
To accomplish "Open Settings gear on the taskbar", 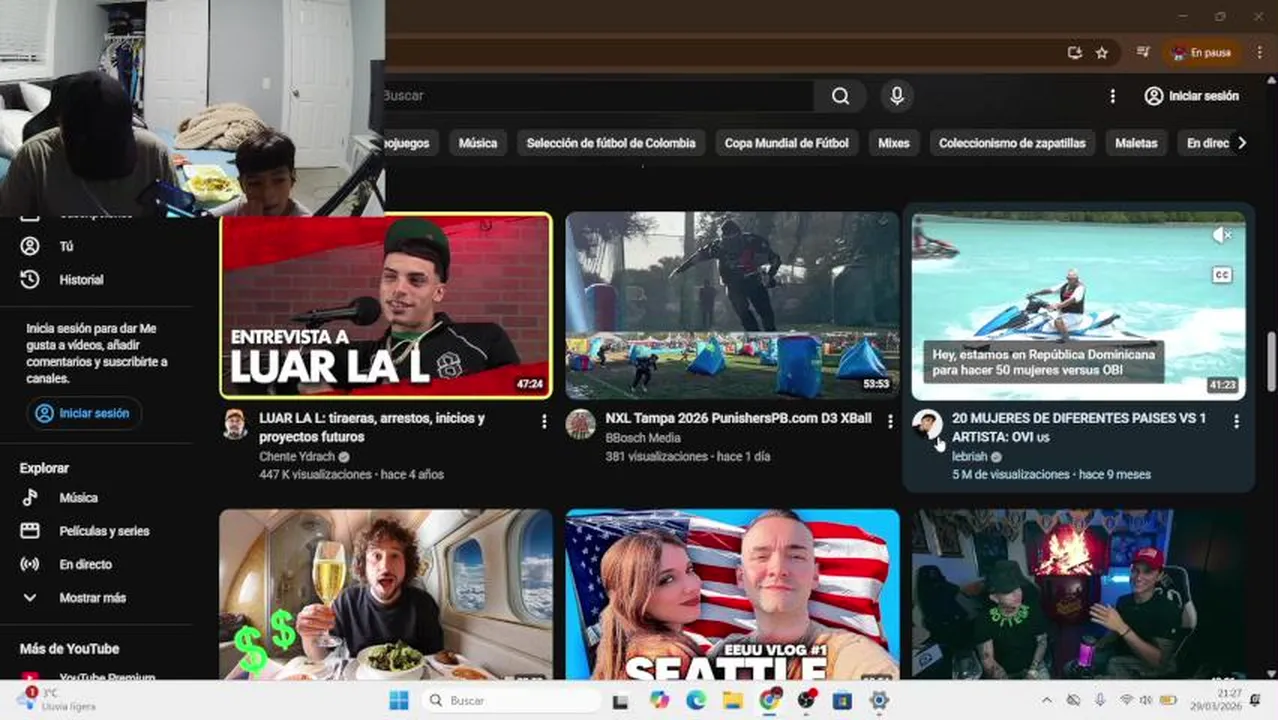I will click(879, 700).
